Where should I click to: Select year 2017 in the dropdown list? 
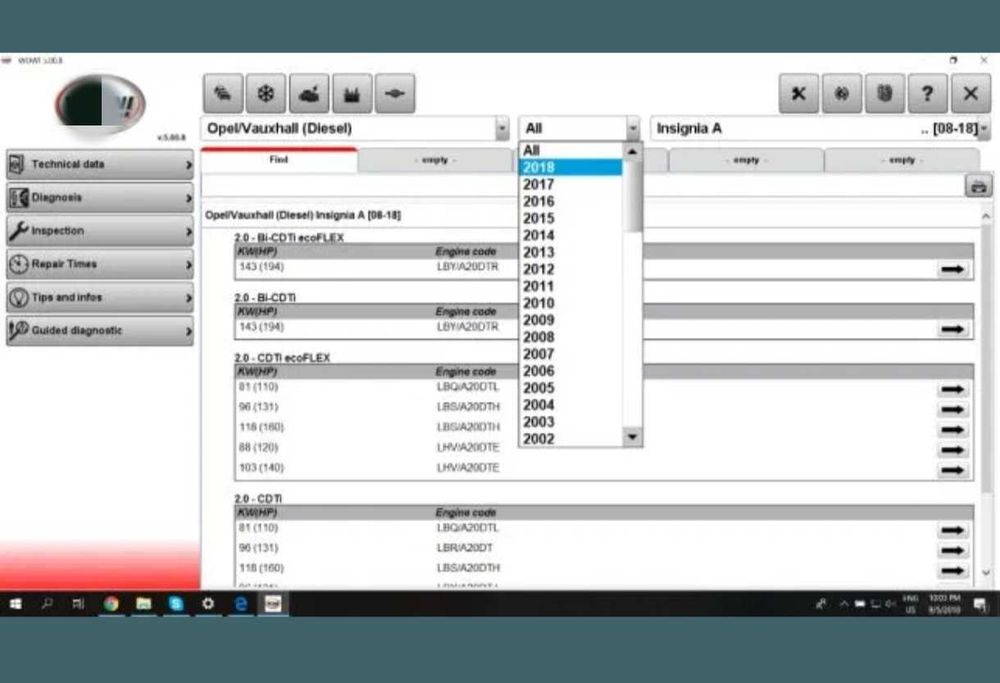[571, 184]
